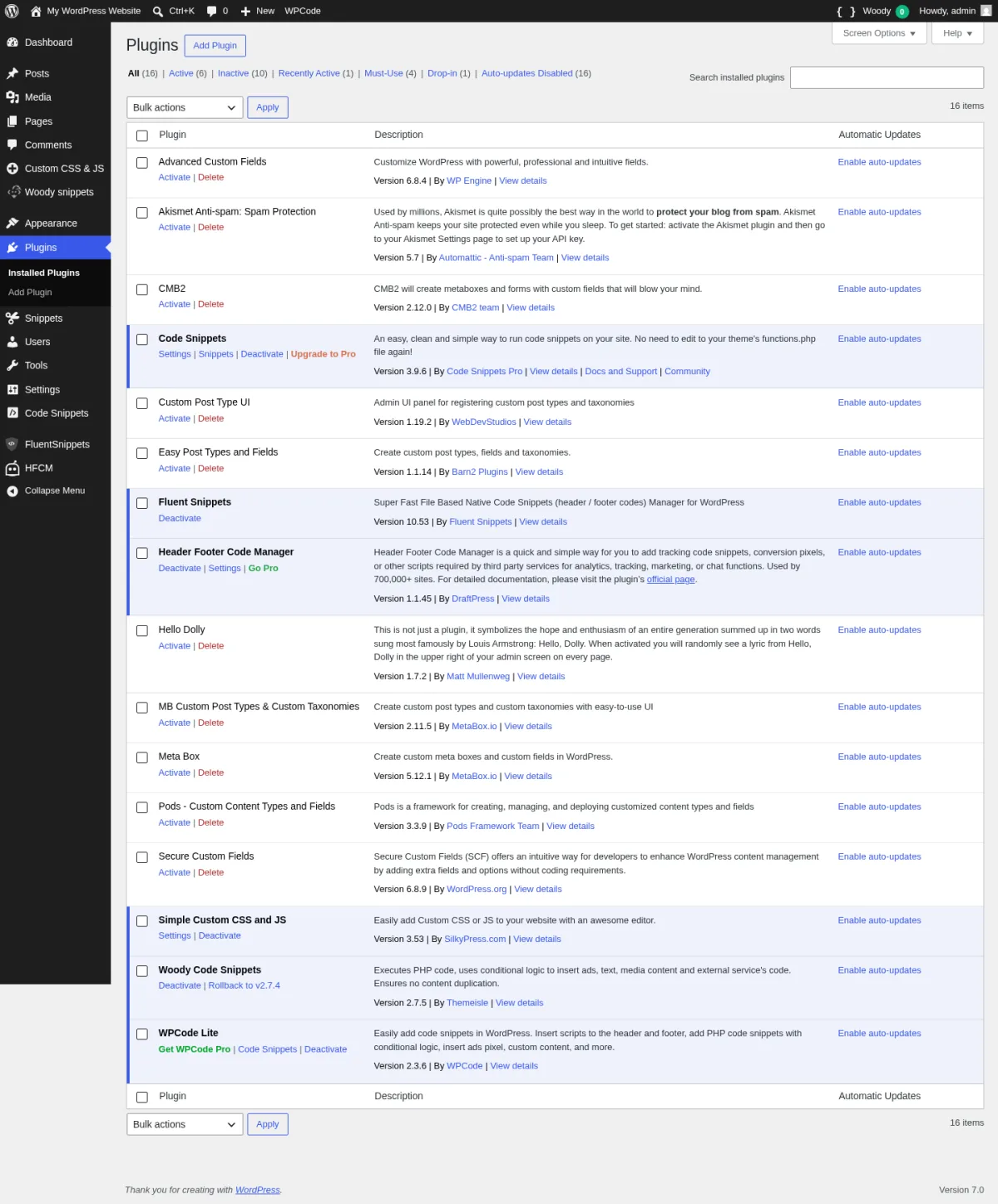998x1204 pixels.
Task: Click Rollback to v2.7.4 link
Action: 244,985
